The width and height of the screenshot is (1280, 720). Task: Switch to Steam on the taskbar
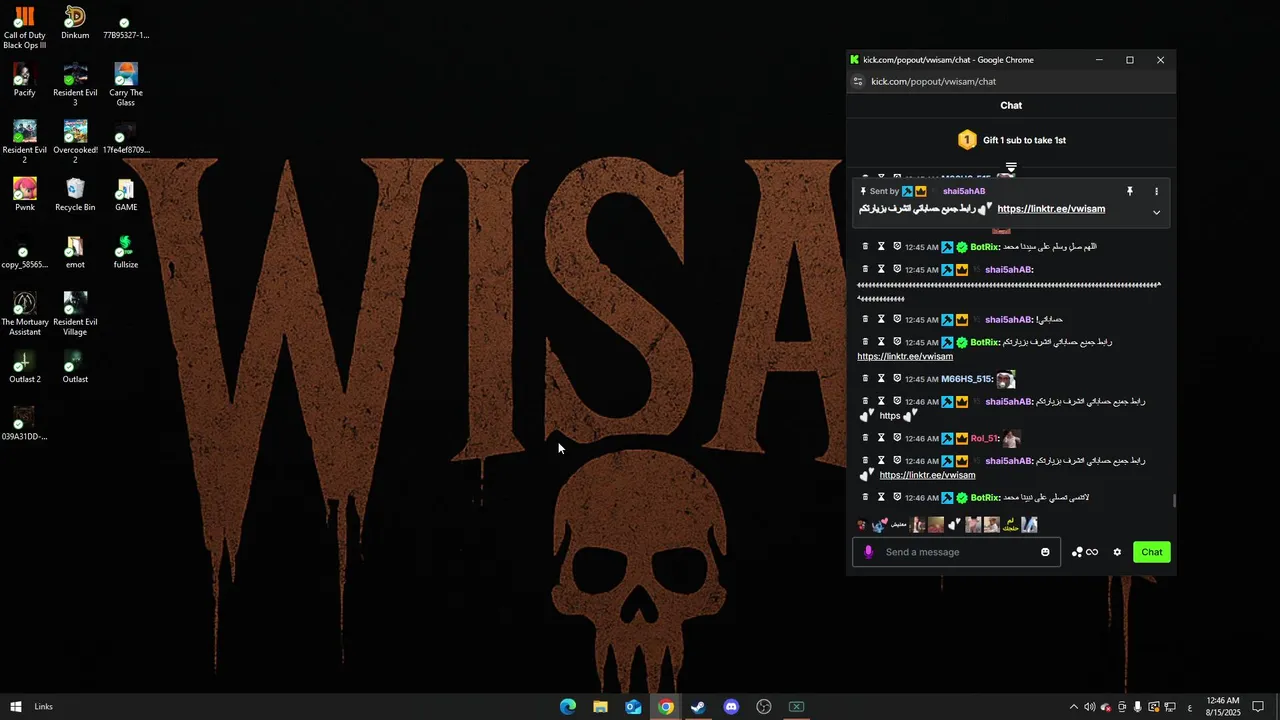[698, 707]
